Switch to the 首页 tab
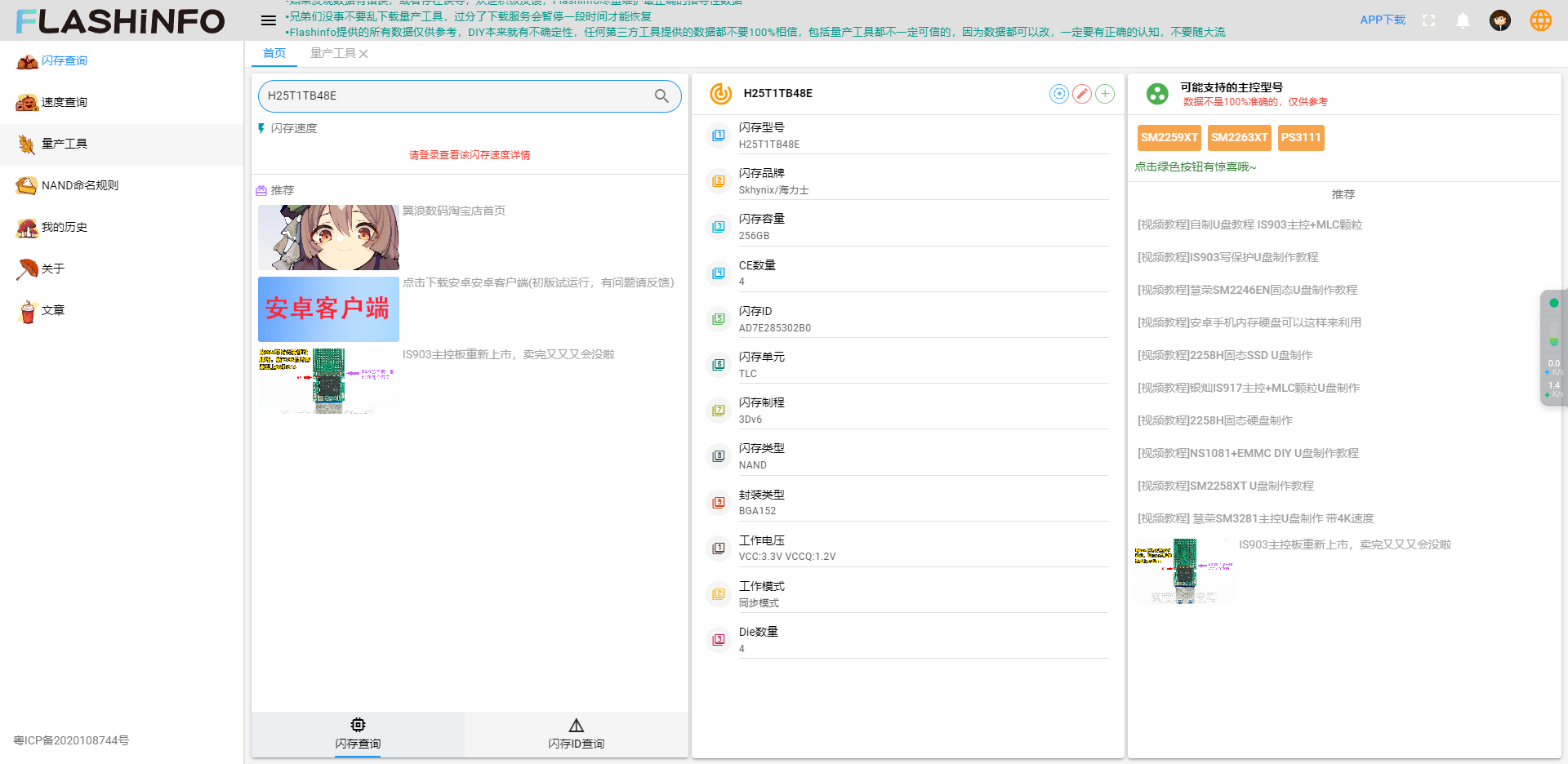The image size is (1568, 764). click(x=274, y=54)
